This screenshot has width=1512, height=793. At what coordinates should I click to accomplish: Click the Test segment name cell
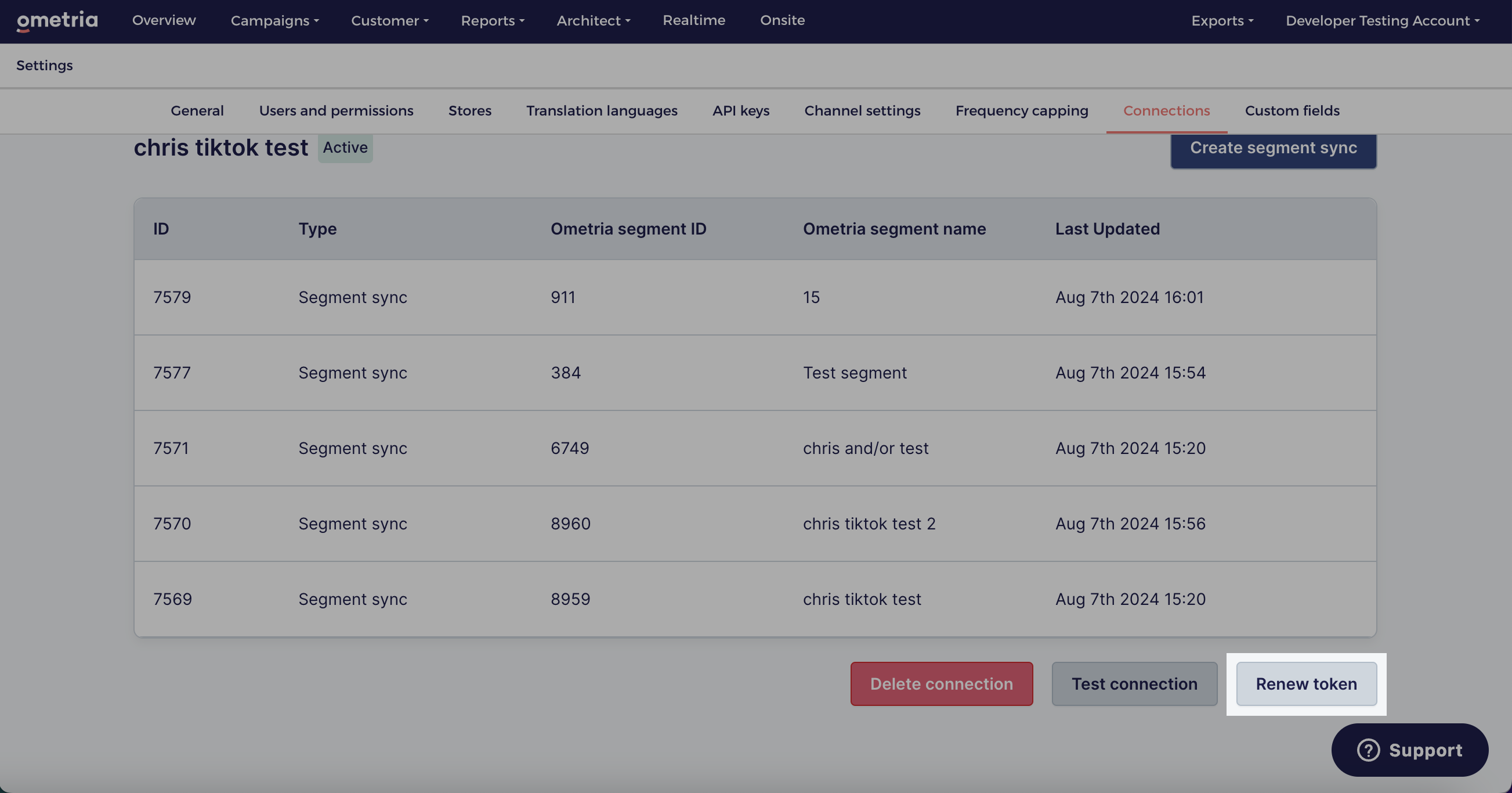[x=855, y=373]
